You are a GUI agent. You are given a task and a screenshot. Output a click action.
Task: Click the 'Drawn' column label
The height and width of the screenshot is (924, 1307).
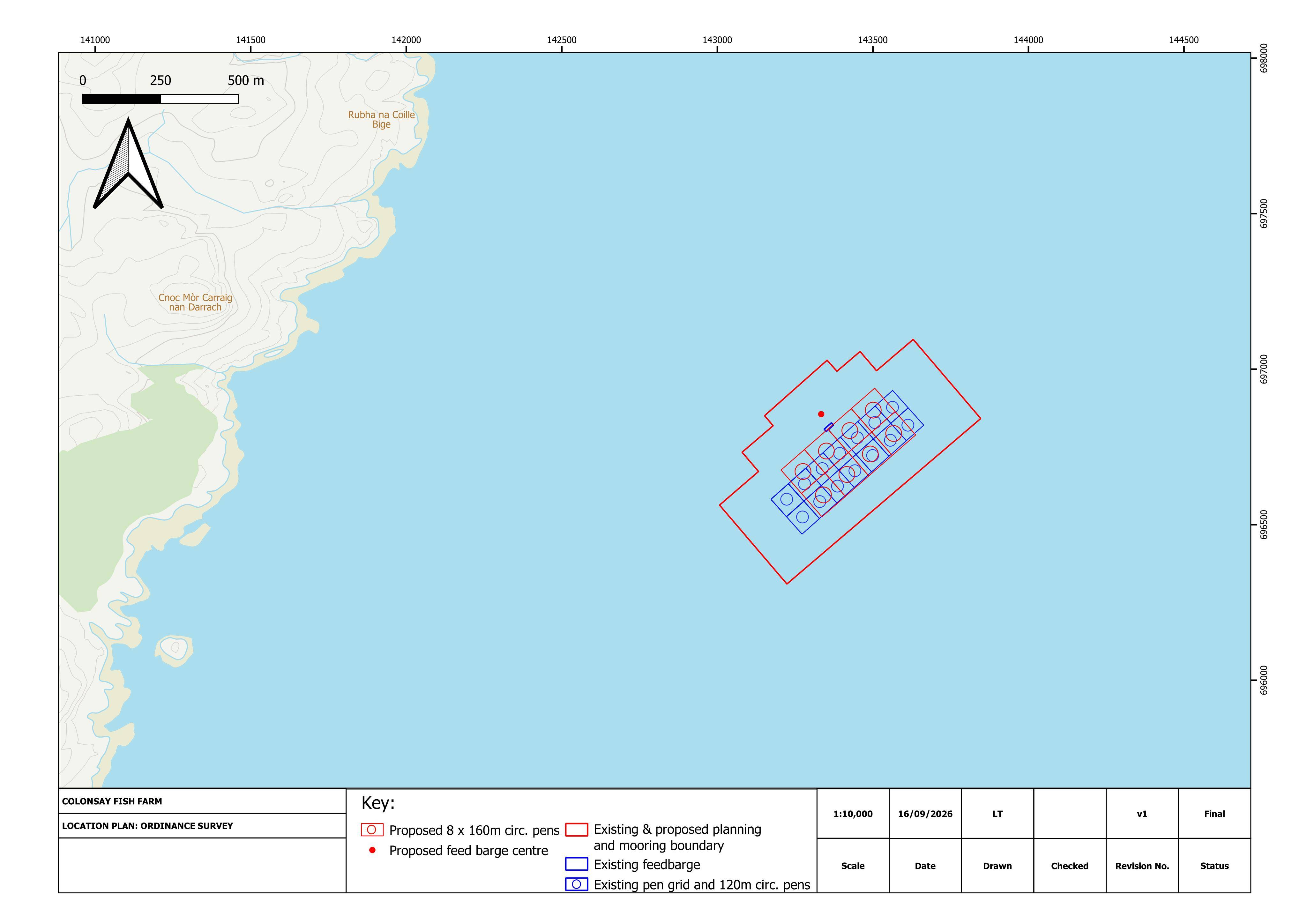(997, 866)
